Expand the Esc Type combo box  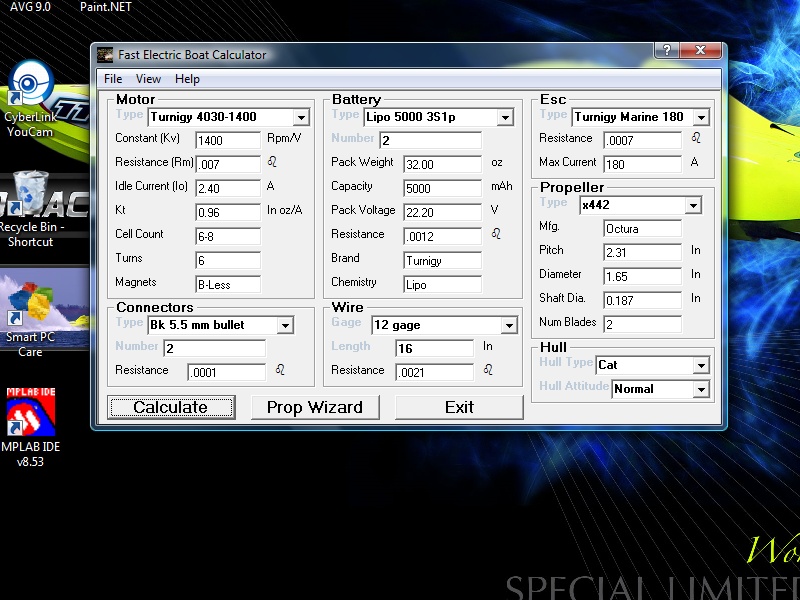(x=700, y=118)
